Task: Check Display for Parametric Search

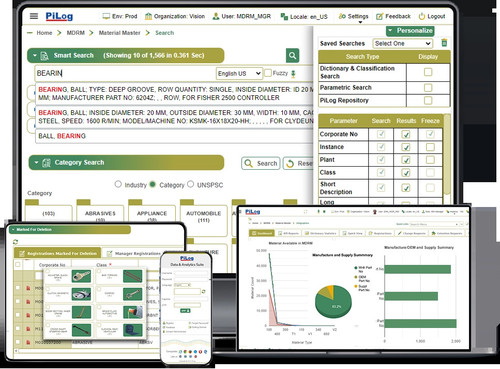Action: 428,88
